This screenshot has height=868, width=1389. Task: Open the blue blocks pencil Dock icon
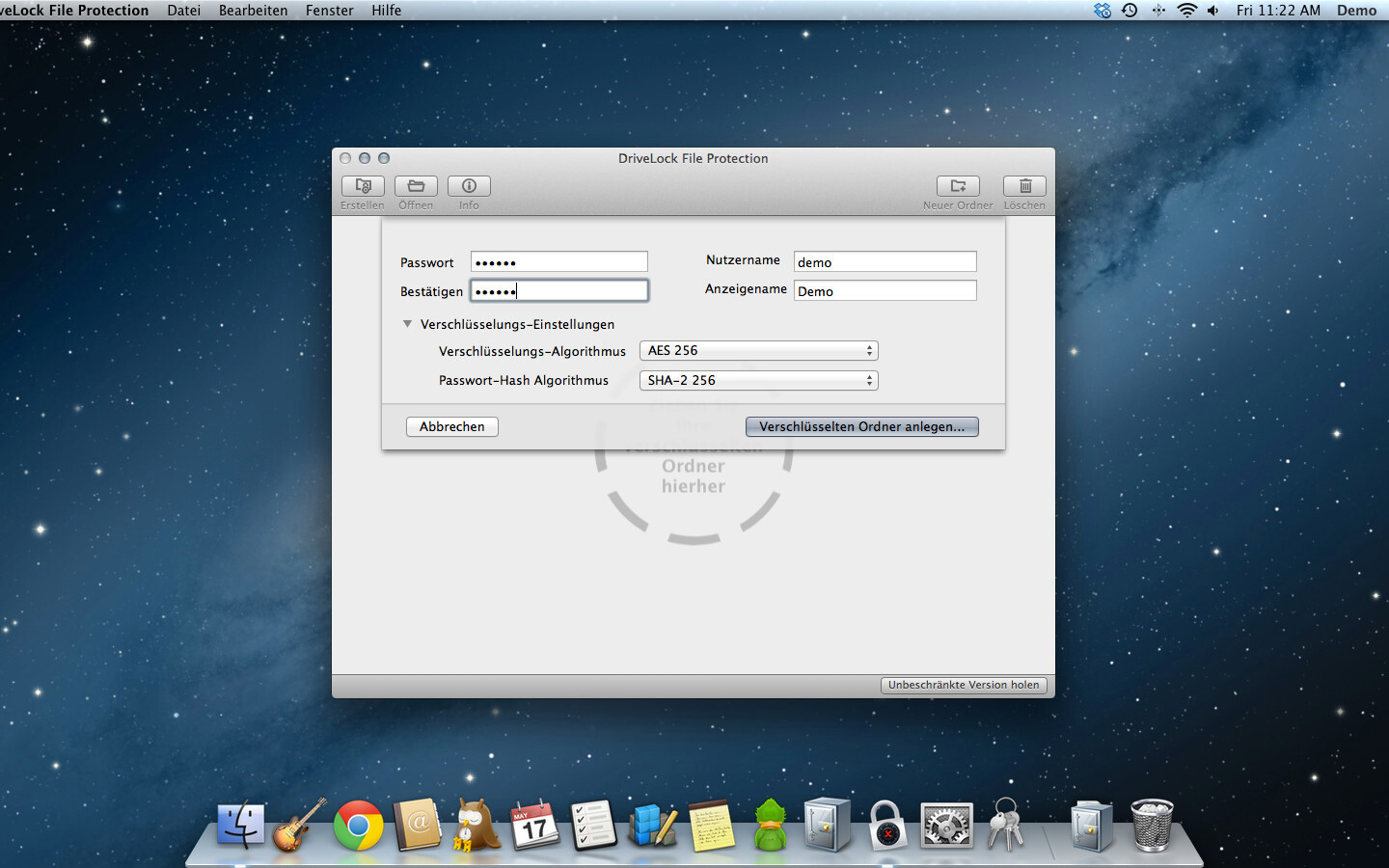(x=652, y=826)
